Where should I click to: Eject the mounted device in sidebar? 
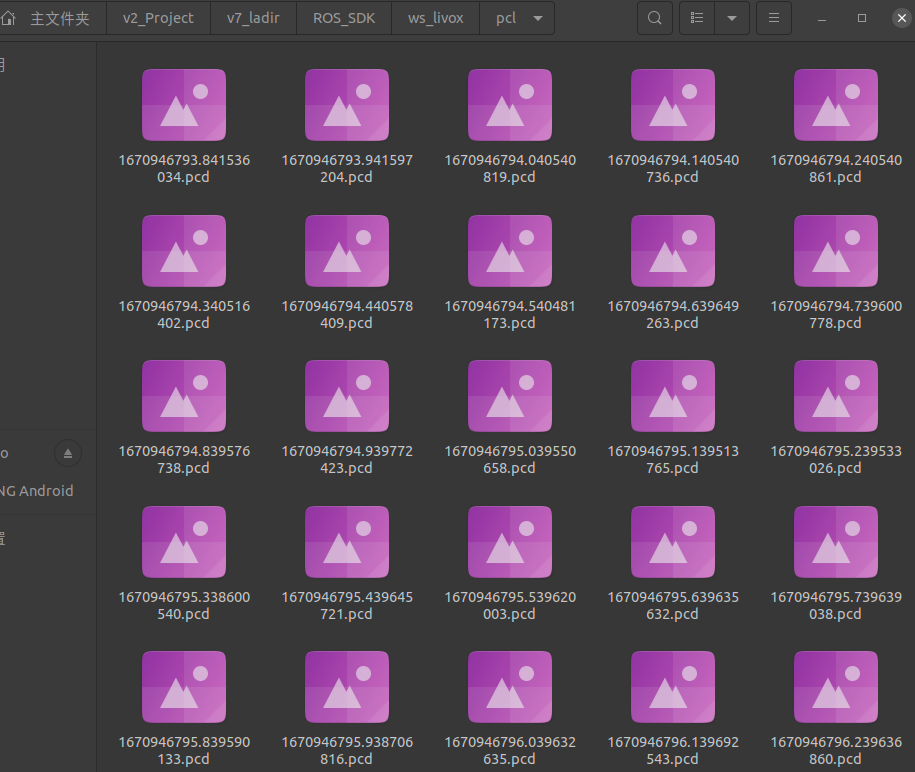point(68,453)
